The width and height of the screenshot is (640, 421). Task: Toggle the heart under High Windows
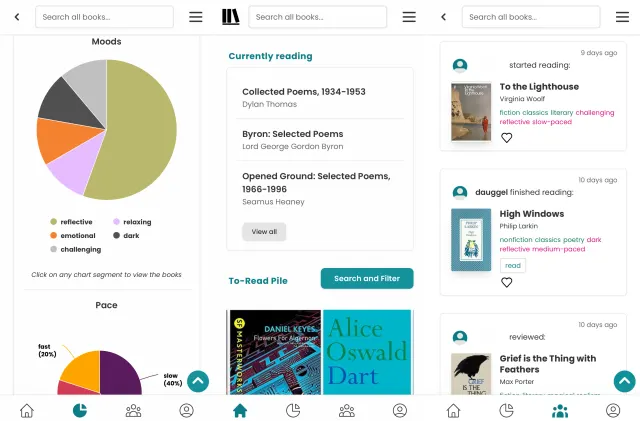507,282
